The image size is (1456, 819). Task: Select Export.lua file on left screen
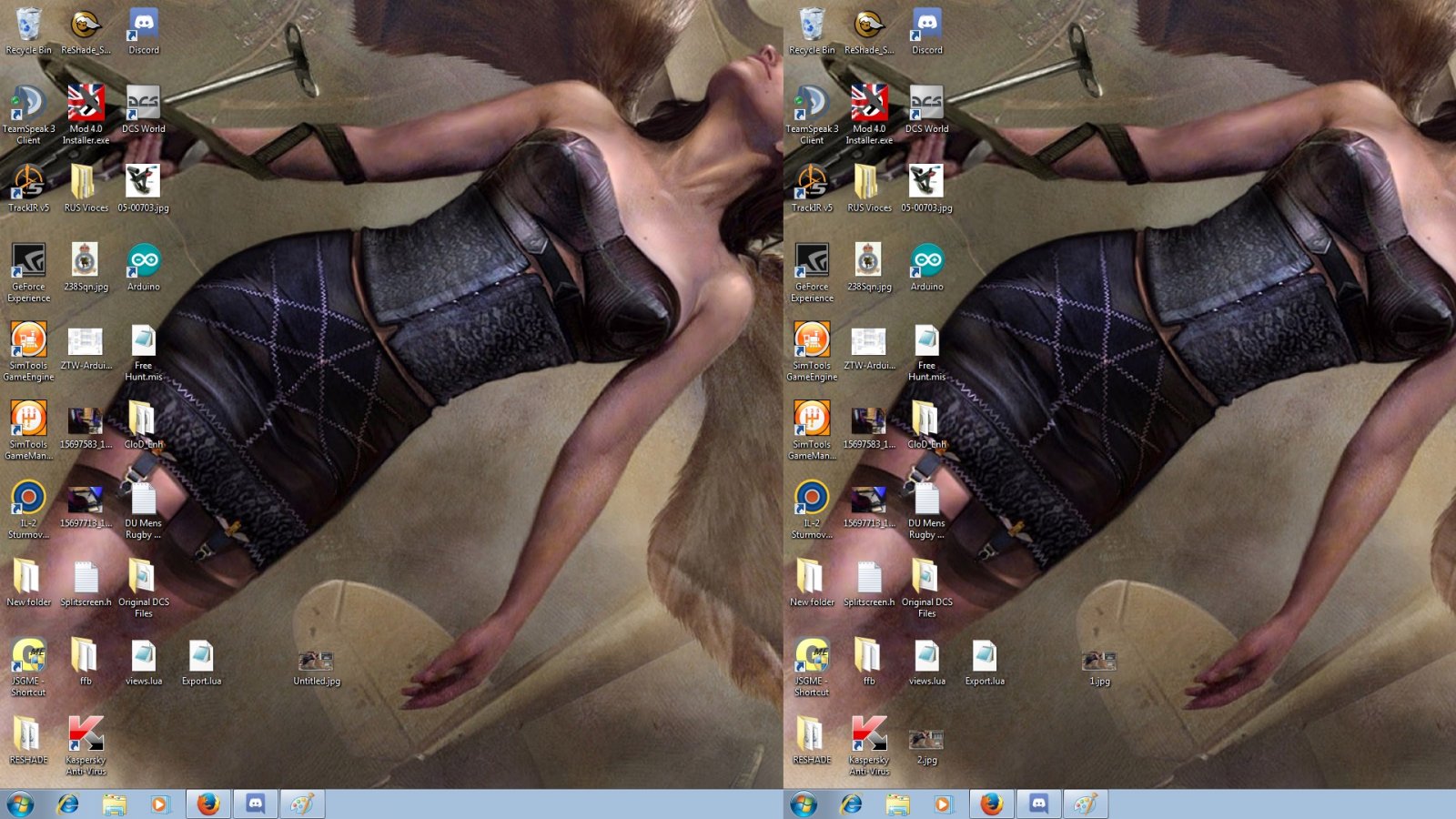(x=201, y=662)
